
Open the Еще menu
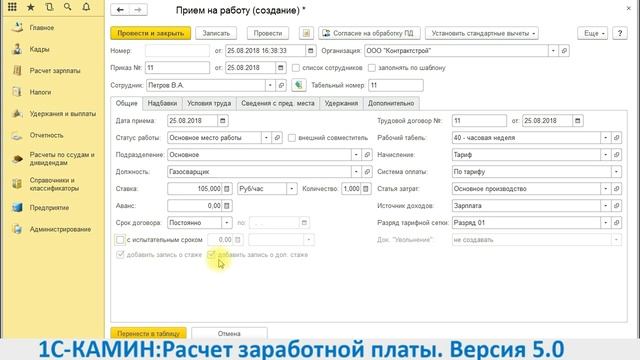pyautogui.click(x=592, y=33)
